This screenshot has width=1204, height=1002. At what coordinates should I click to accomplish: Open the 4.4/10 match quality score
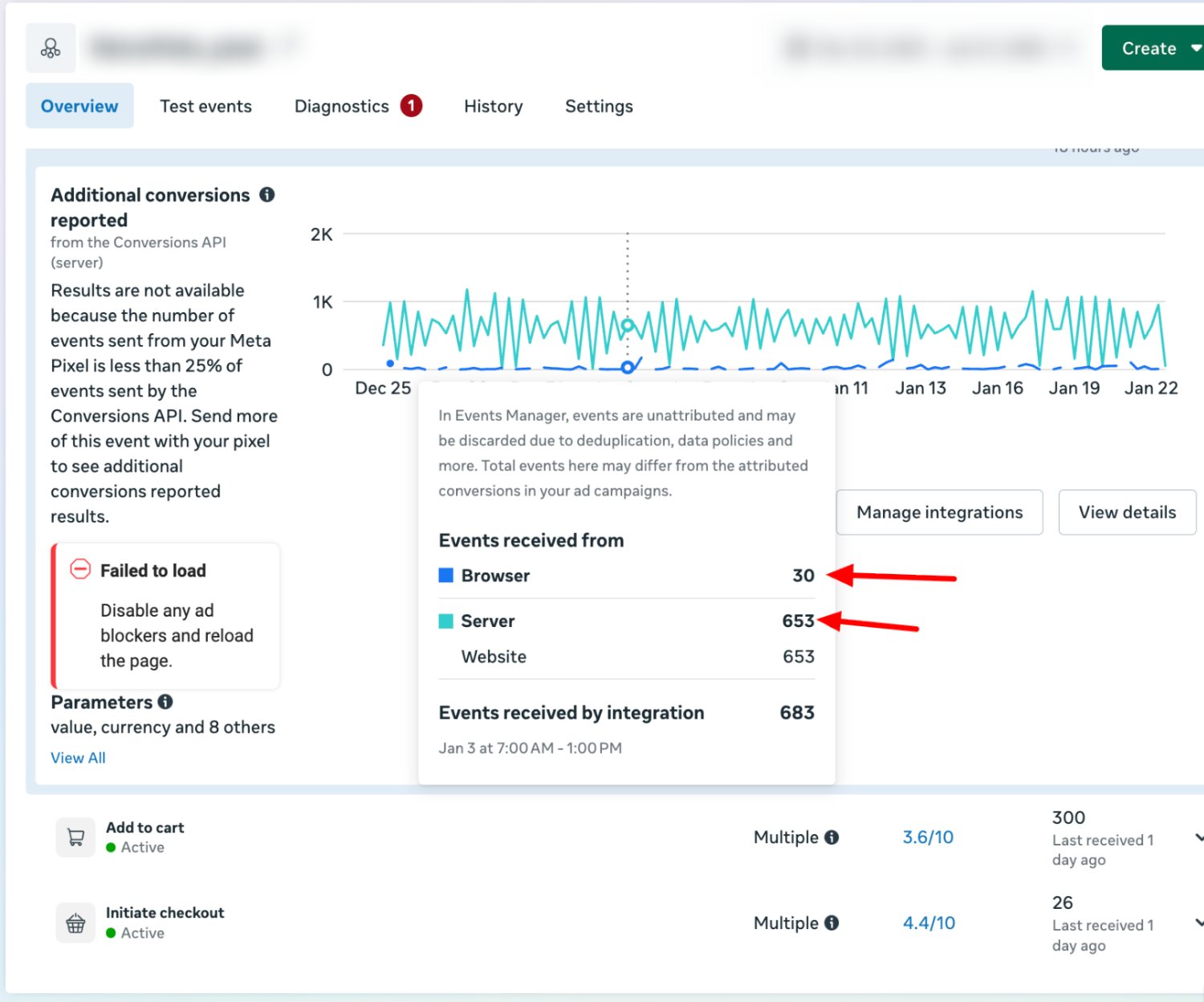click(x=929, y=923)
